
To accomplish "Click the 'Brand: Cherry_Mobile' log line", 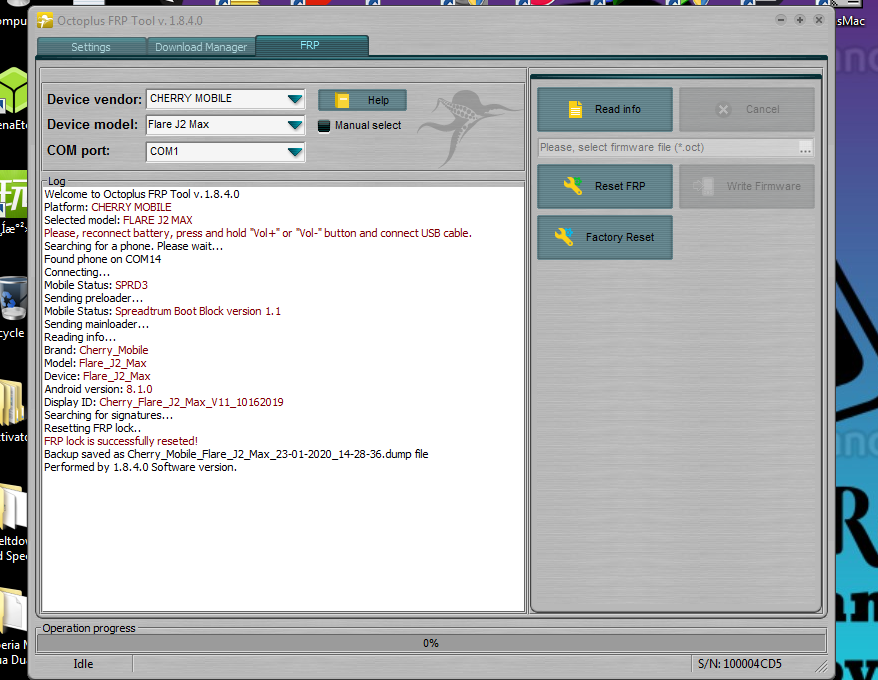I will [96, 350].
